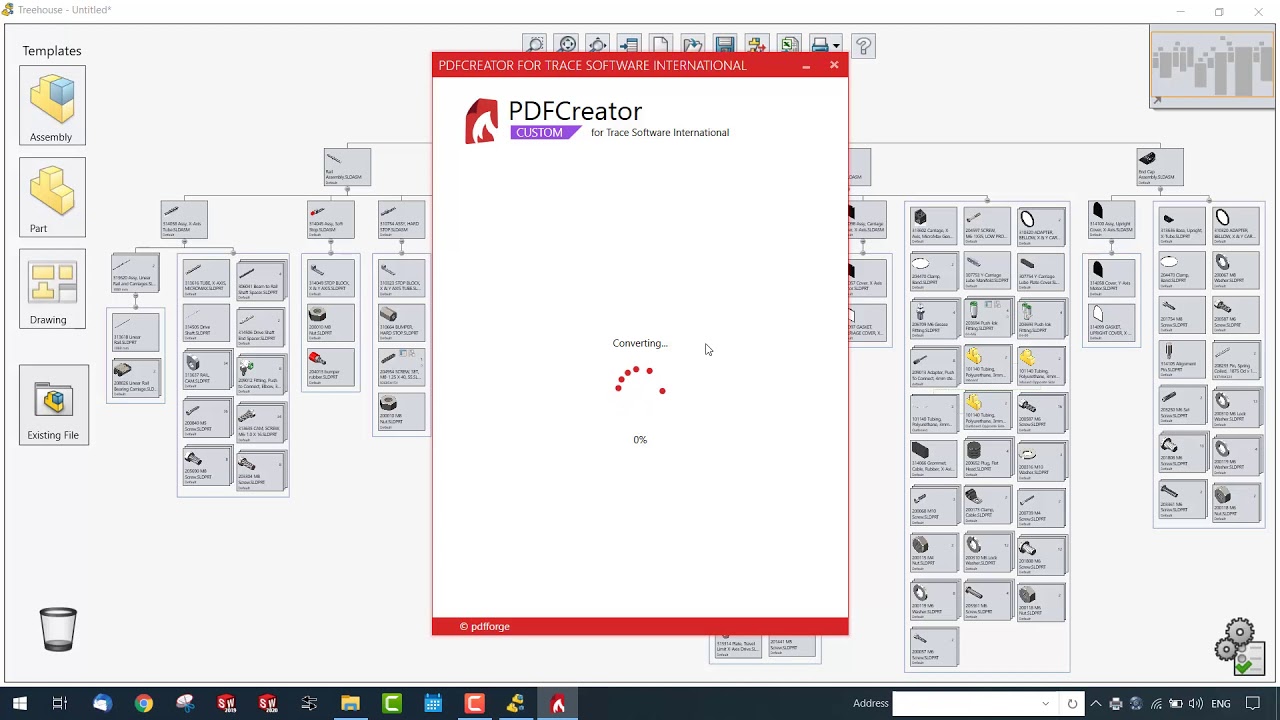Open the Windows Start menu
This screenshot has height=720, width=1280.
(20, 704)
